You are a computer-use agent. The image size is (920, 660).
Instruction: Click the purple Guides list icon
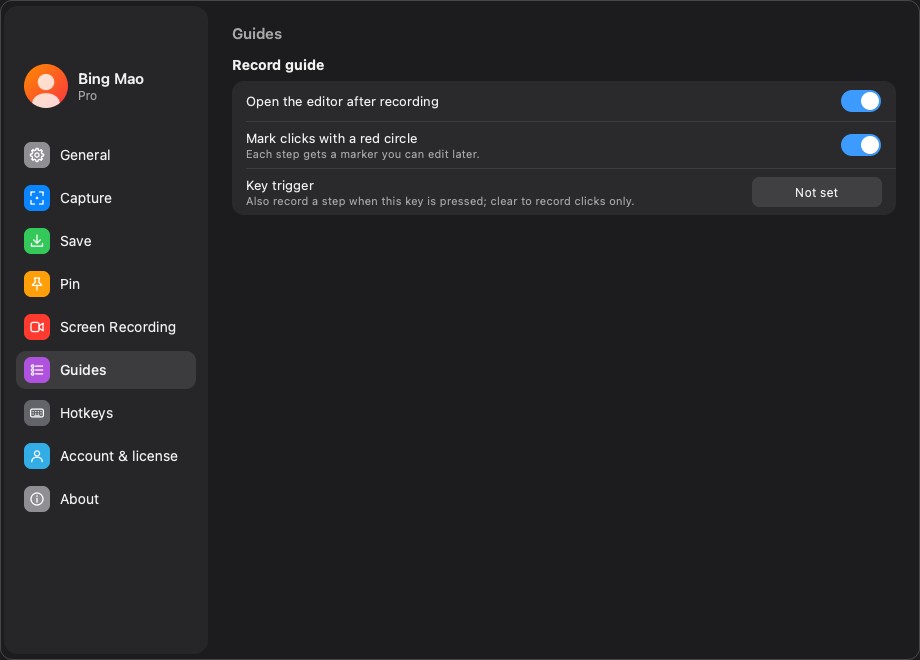tap(37, 370)
